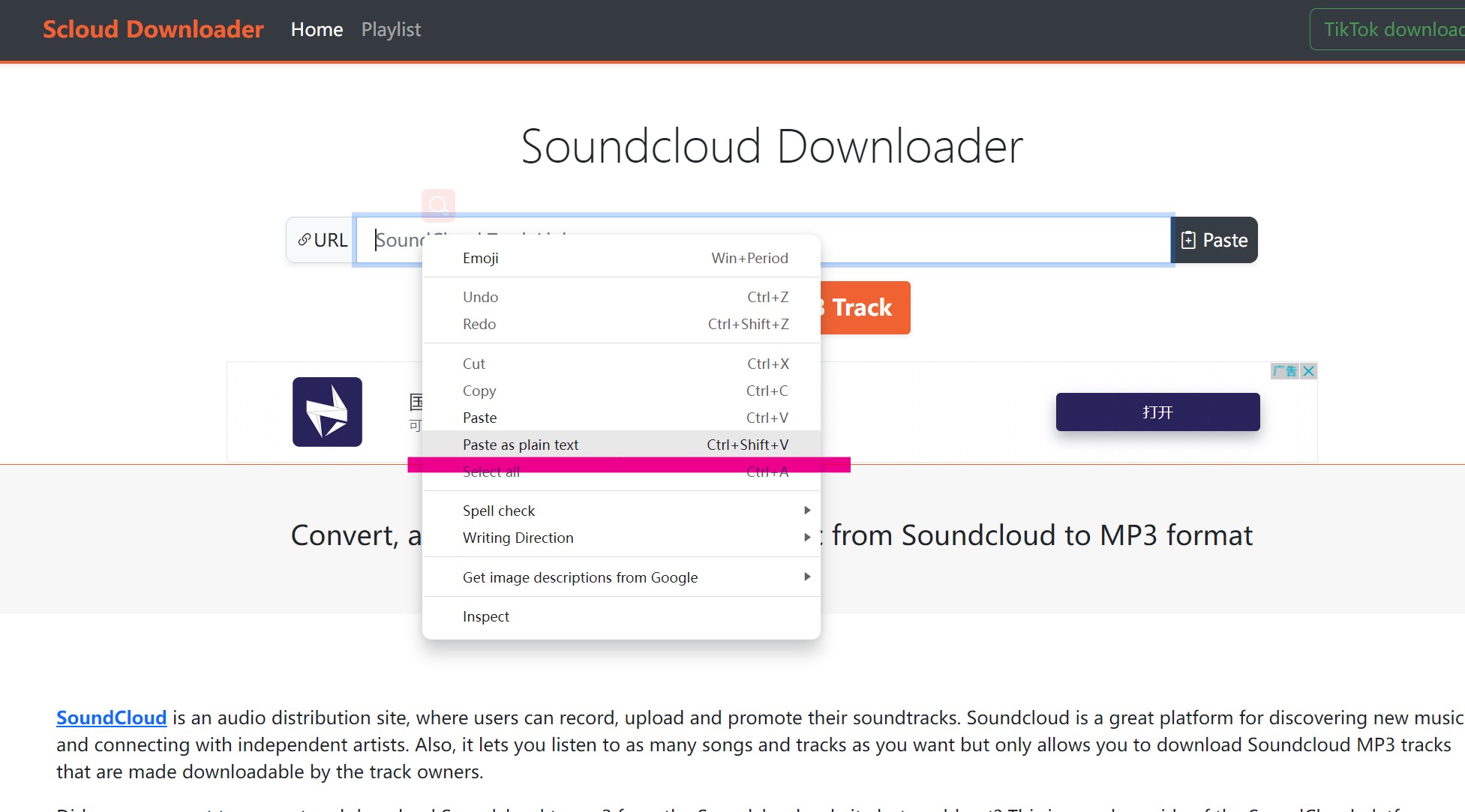Select Paste as plain text
Image resolution: width=1465 pixels, height=812 pixels.
[x=621, y=444]
